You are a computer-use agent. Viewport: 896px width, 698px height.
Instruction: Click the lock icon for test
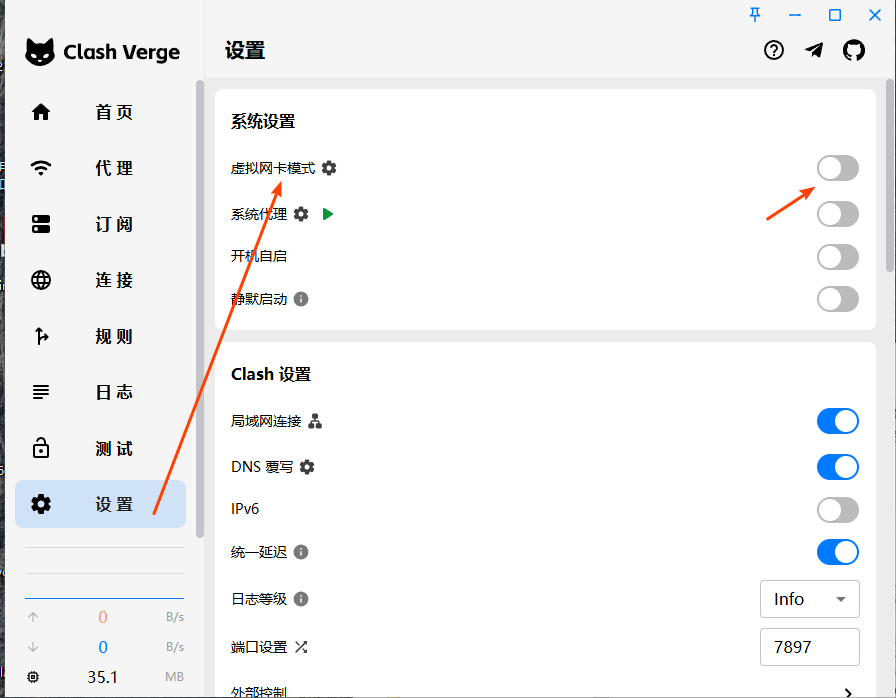41,448
